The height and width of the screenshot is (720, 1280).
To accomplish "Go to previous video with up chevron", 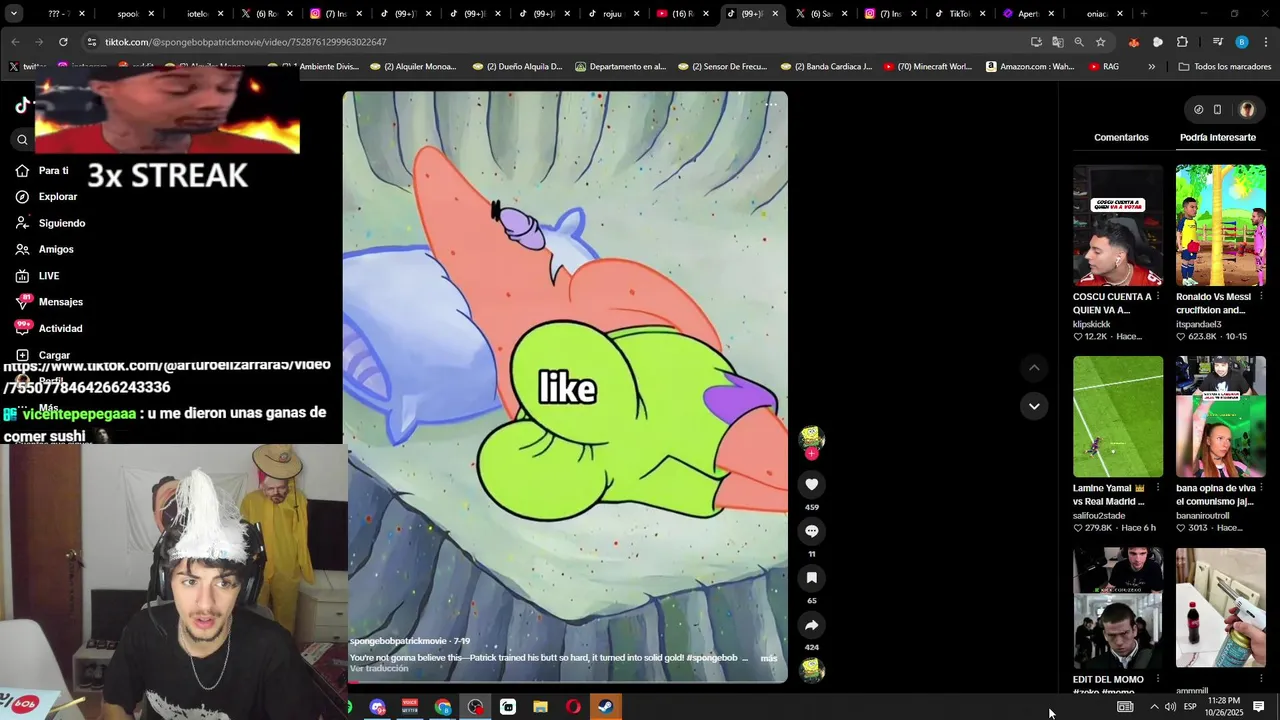I will tap(1034, 368).
